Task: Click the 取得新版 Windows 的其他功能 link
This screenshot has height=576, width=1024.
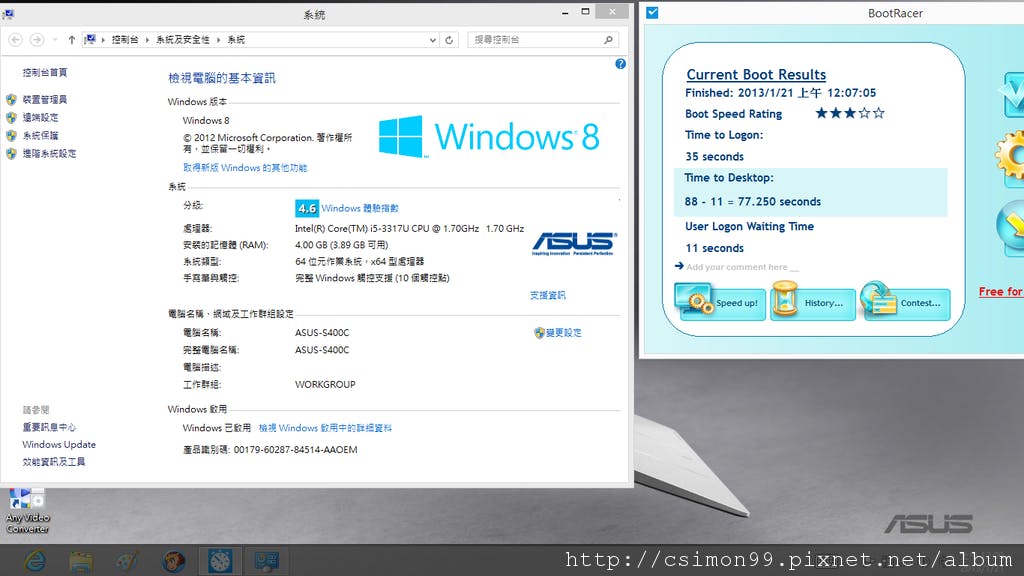Action: (245, 168)
